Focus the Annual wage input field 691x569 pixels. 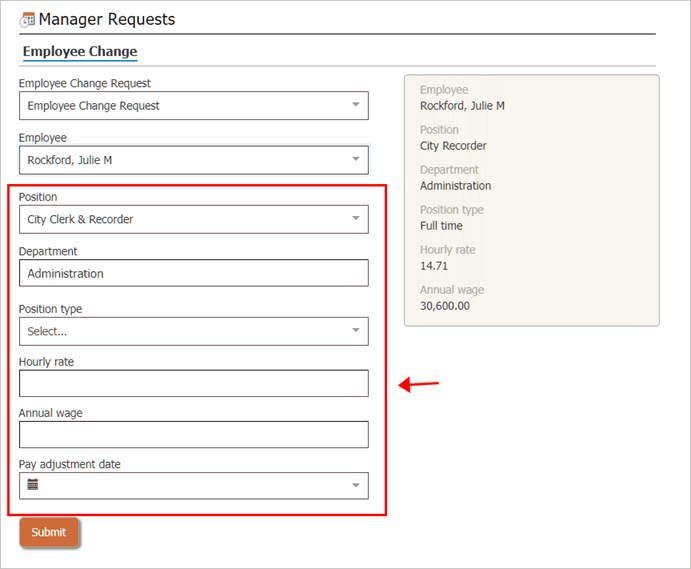click(x=193, y=434)
